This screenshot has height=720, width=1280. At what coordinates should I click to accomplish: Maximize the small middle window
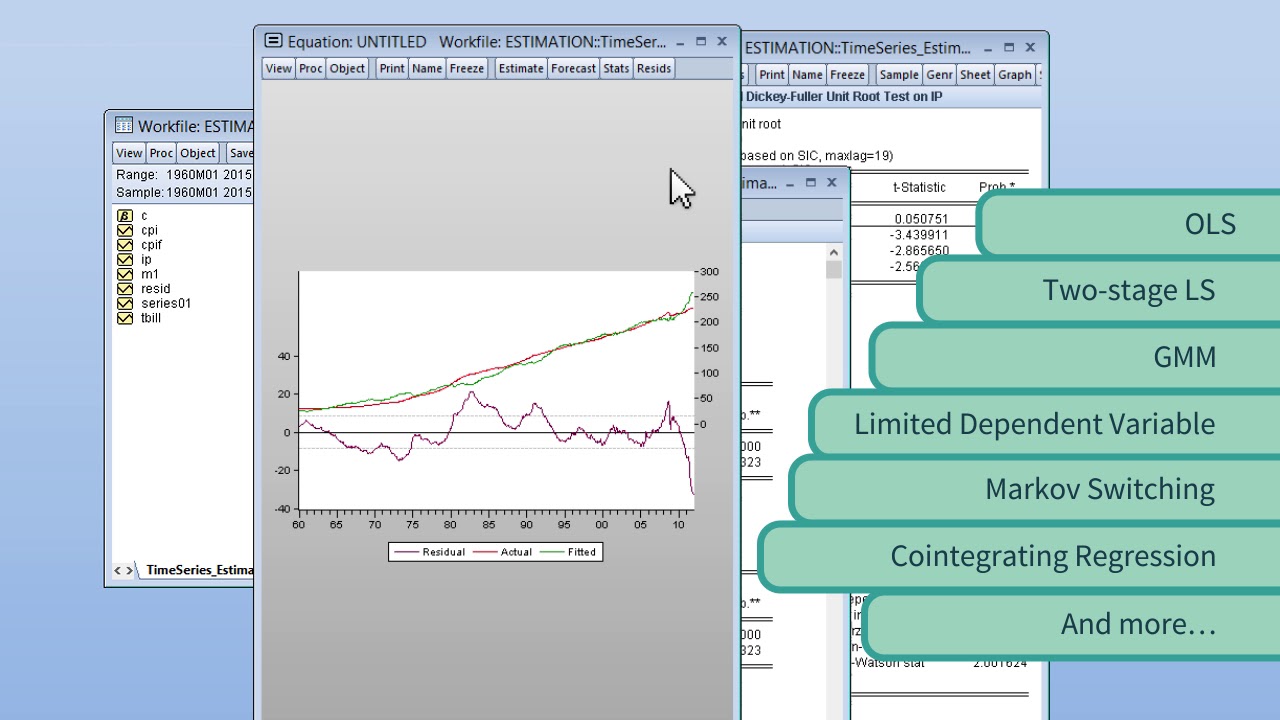[x=811, y=183]
